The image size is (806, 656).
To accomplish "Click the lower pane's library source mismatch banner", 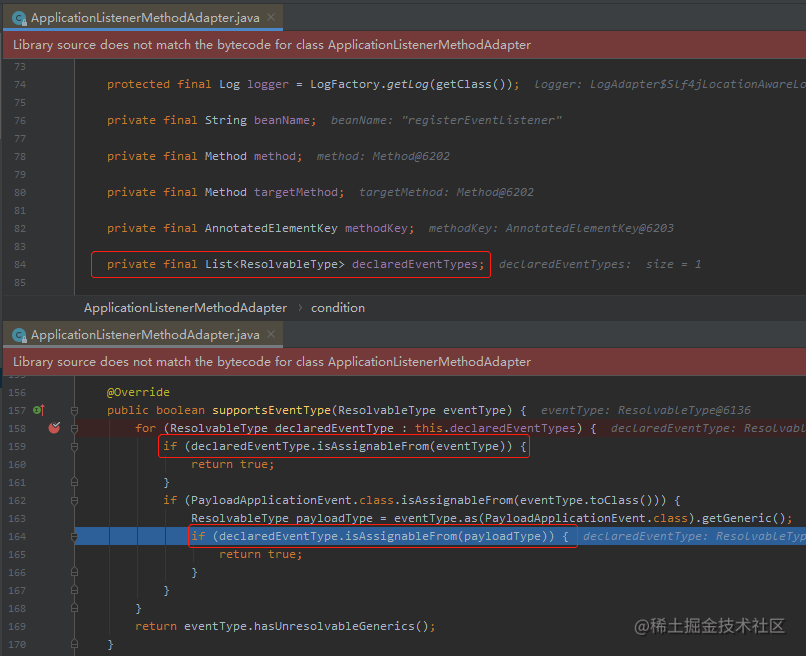I will point(404,362).
